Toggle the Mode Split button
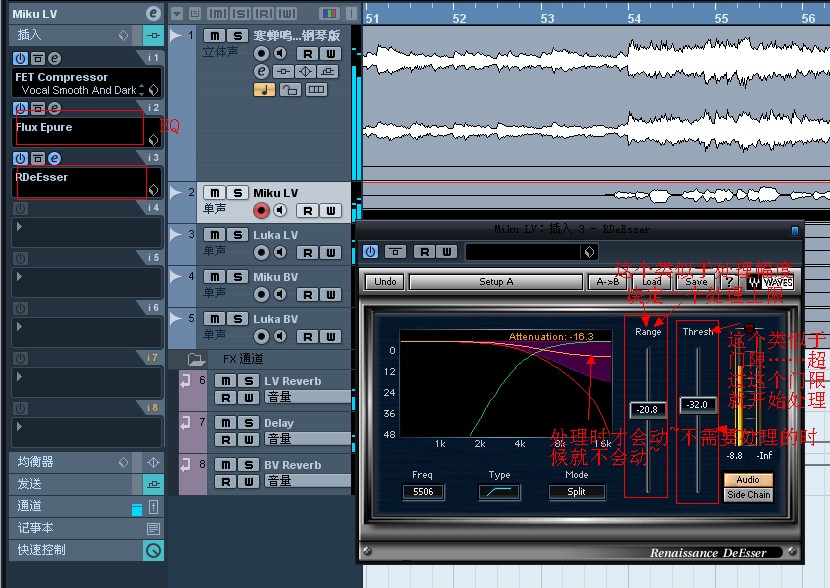The height and width of the screenshot is (588, 830). tap(576, 492)
